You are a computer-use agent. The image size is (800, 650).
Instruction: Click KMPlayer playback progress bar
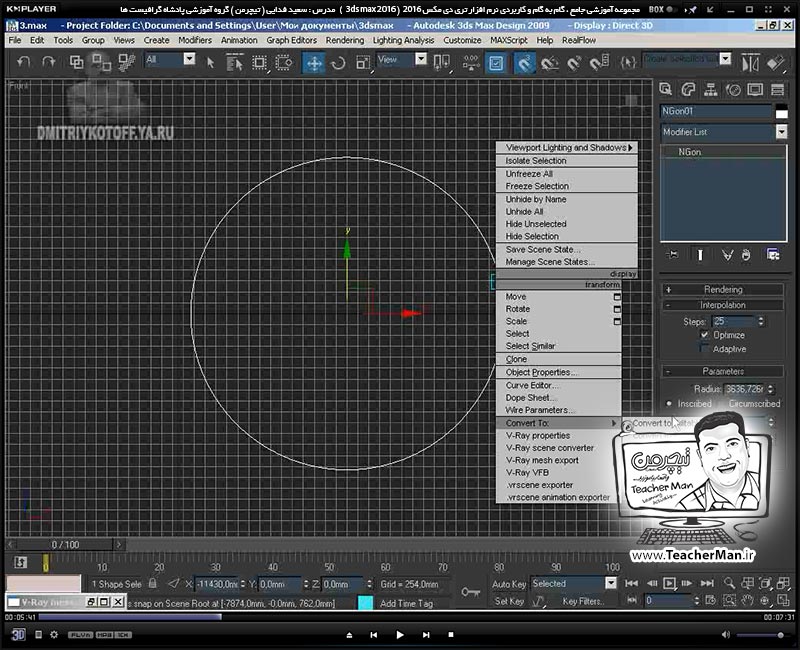tap(399, 617)
